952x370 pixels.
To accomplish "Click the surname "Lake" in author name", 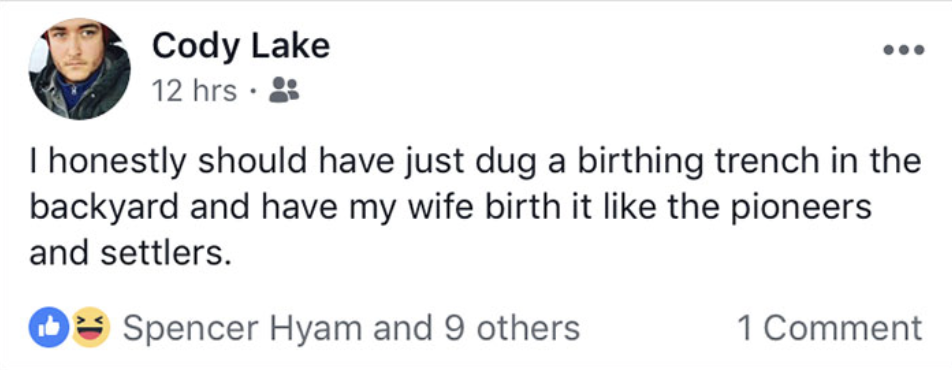I will pyautogui.click(x=291, y=46).
